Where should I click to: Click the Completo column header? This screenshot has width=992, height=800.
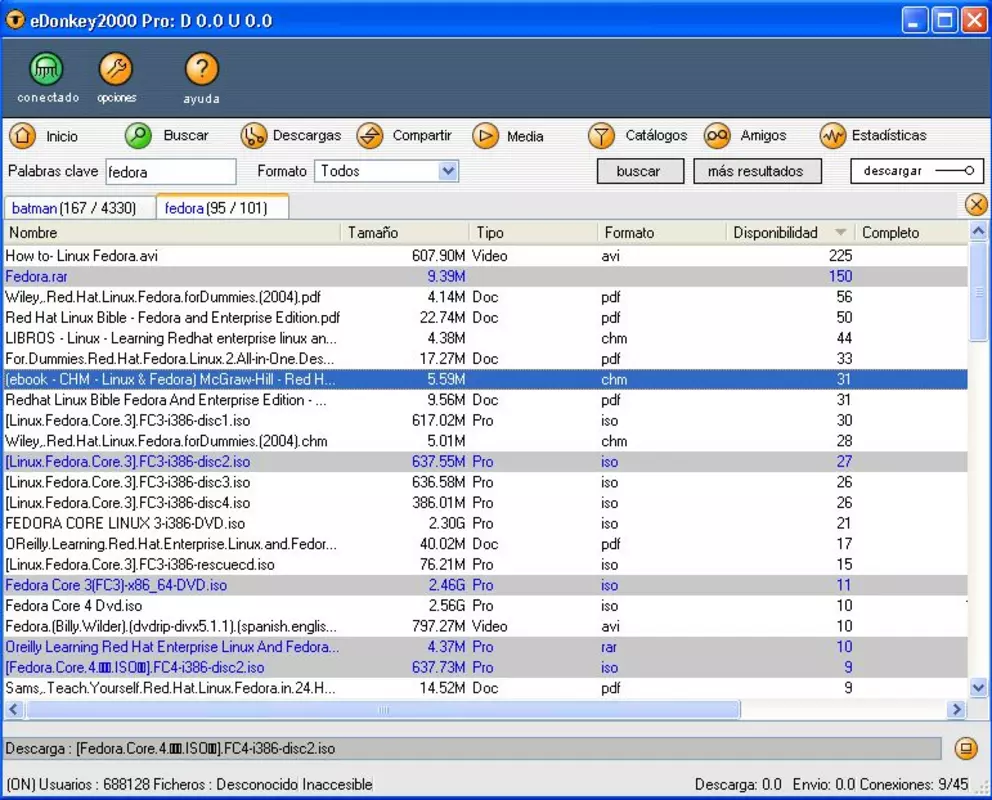[x=911, y=233]
